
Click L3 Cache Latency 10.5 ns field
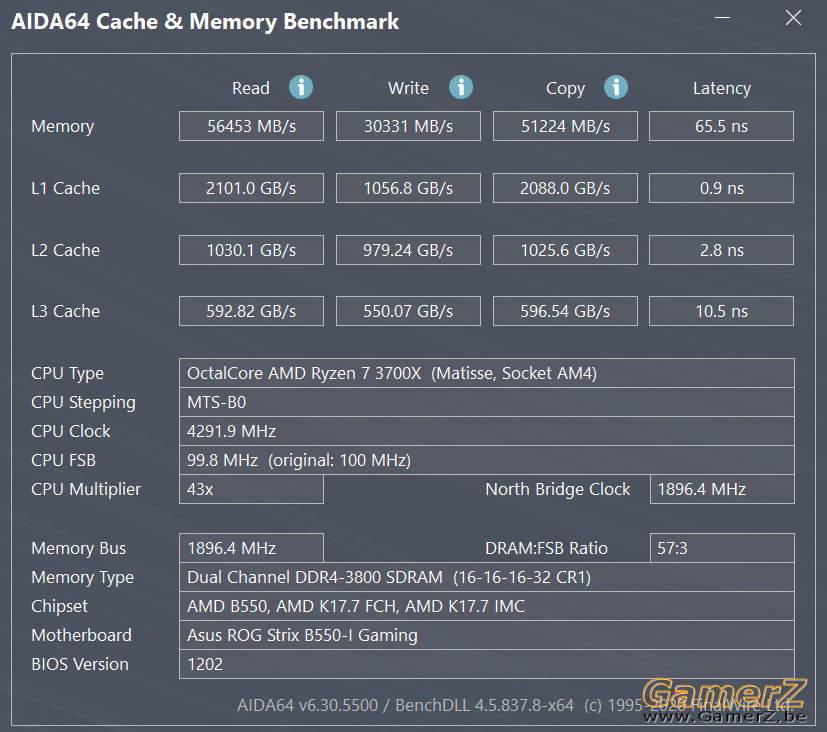click(x=721, y=311)
